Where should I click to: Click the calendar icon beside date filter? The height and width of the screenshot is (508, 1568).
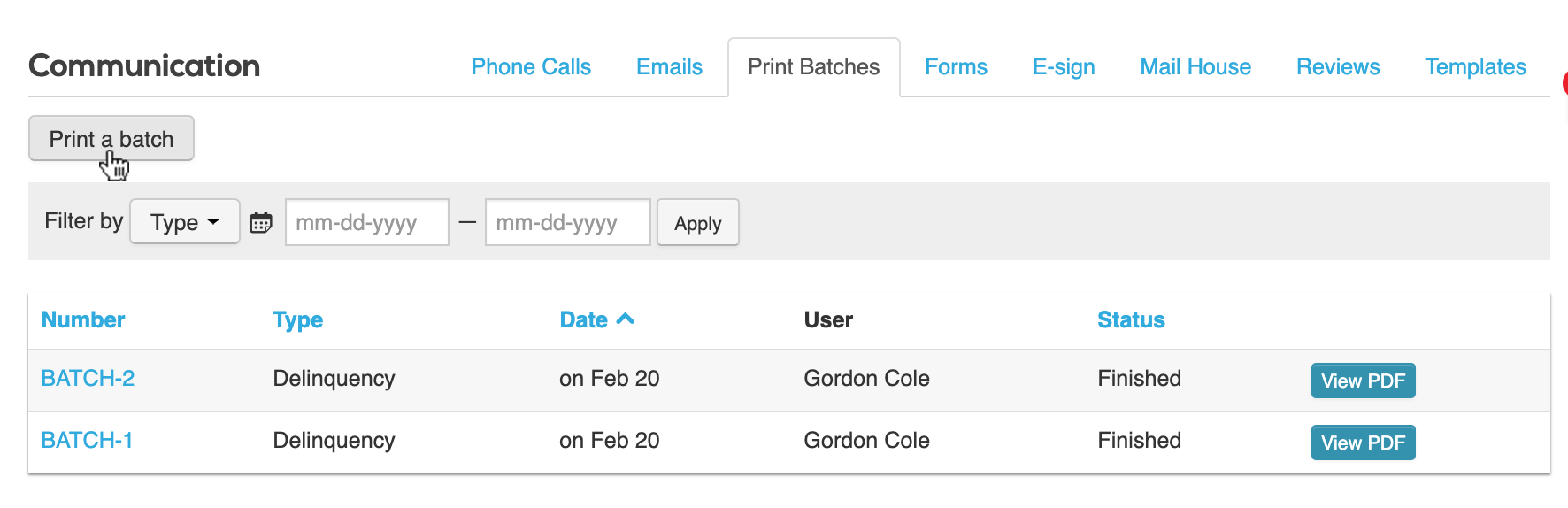click(261, 222)
